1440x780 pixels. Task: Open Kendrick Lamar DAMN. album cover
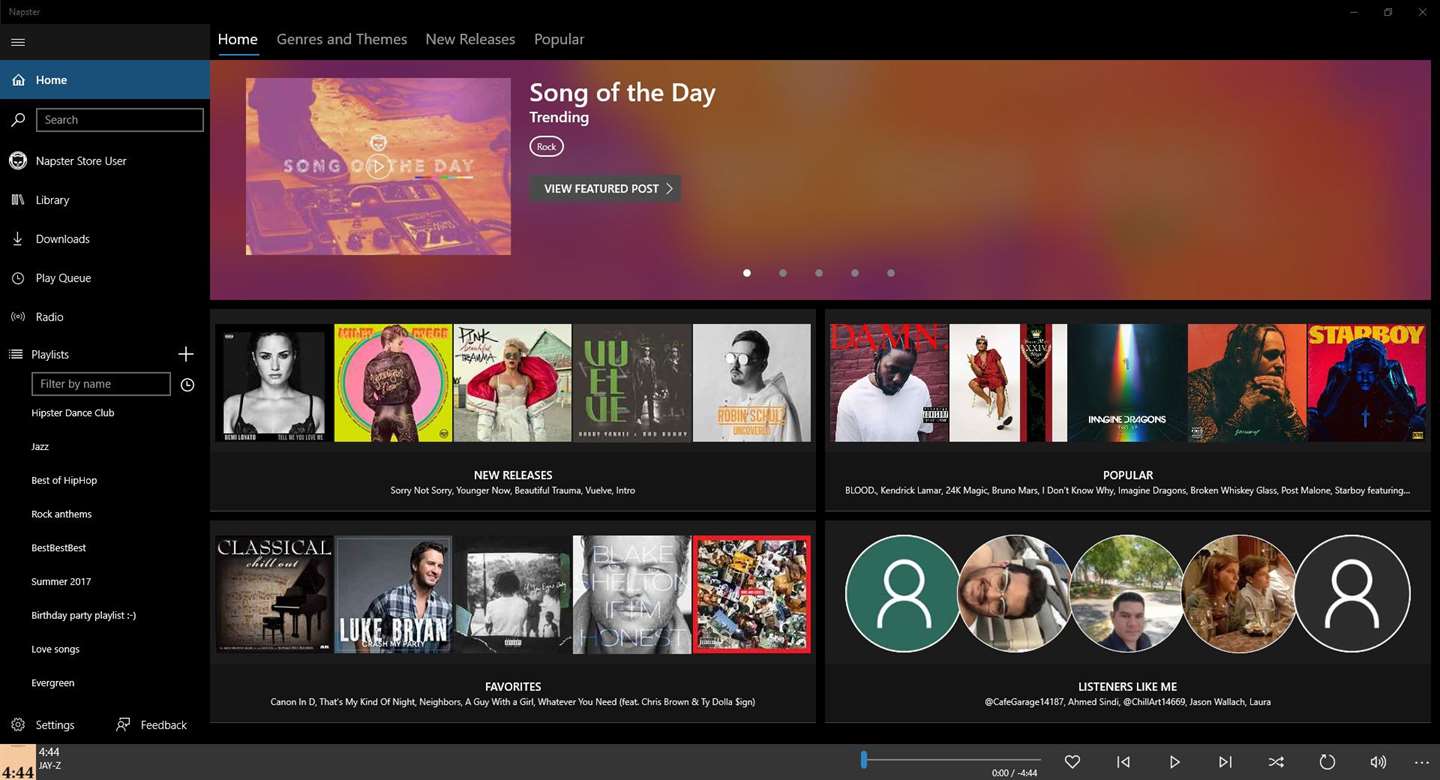(889, 382)
